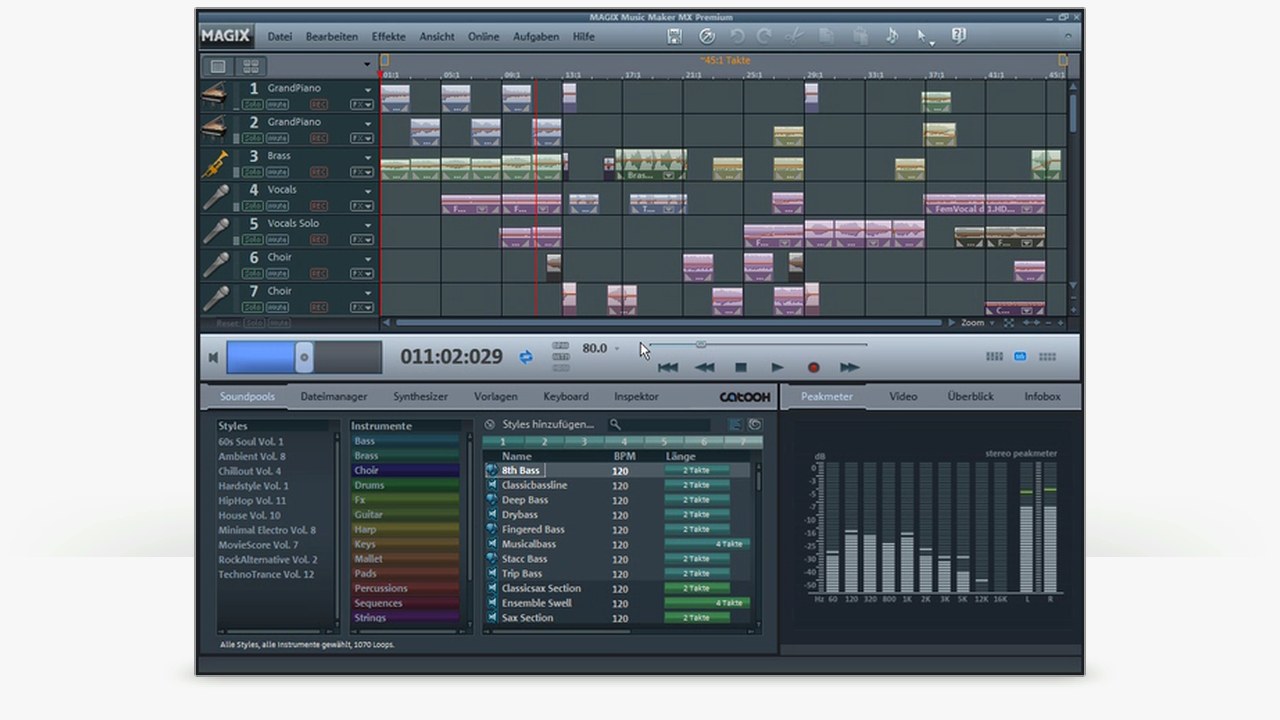Expand the track 1 GrandPiano name dropdown arrow

click(368, 90)
